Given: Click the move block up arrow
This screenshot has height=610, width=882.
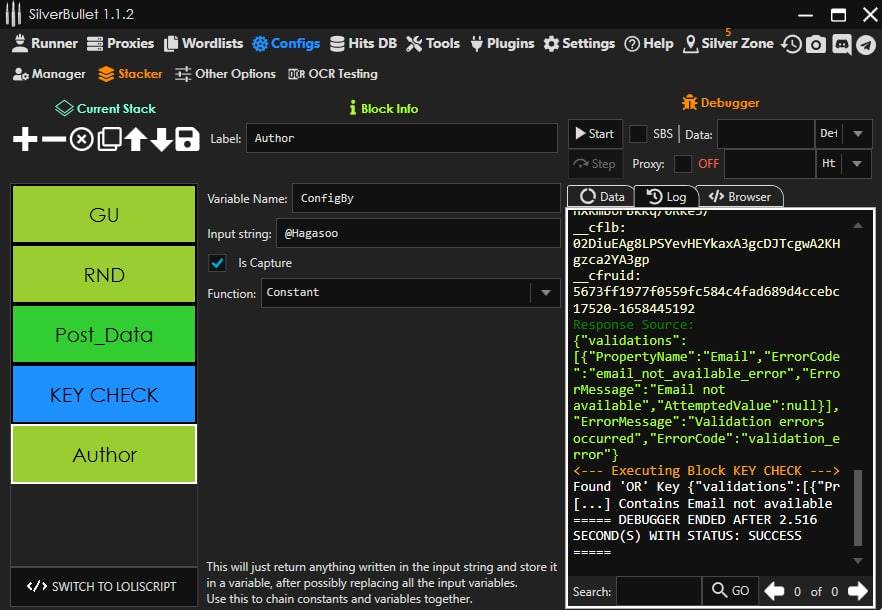Looking at the screenshot, I should [x=135, y=140].
